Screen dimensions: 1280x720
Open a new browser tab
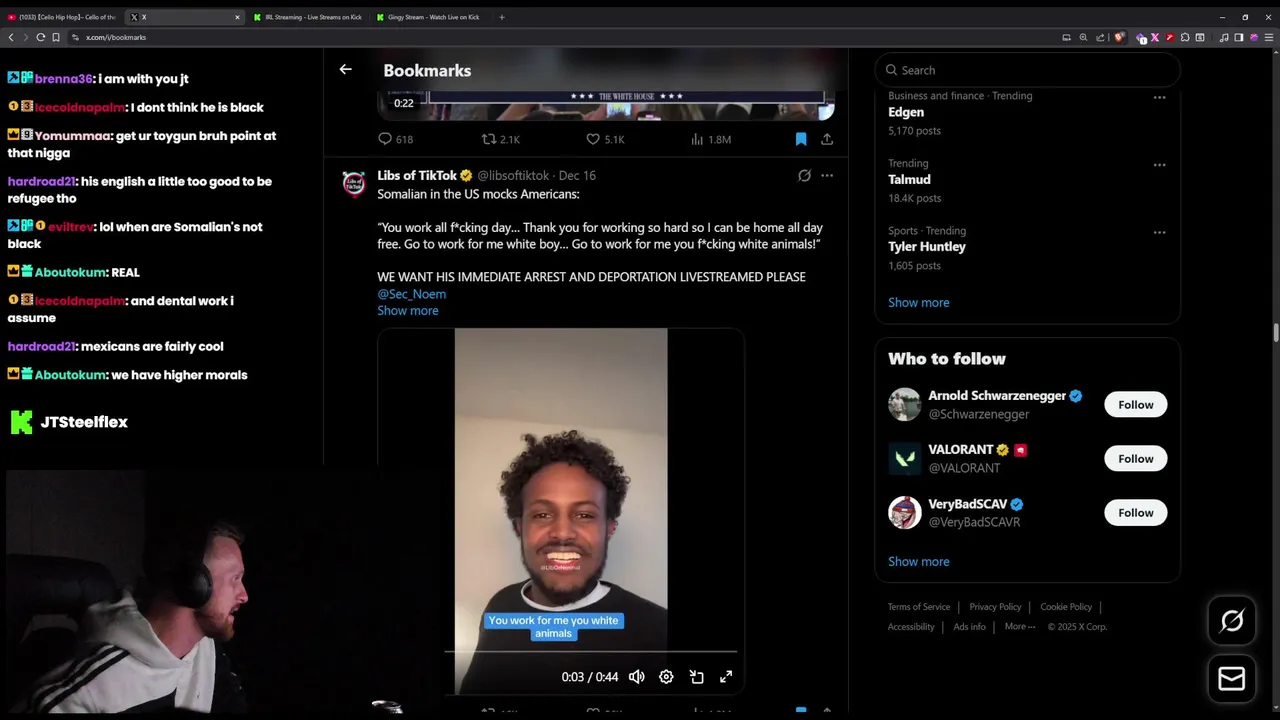click(x=502, y=17)
